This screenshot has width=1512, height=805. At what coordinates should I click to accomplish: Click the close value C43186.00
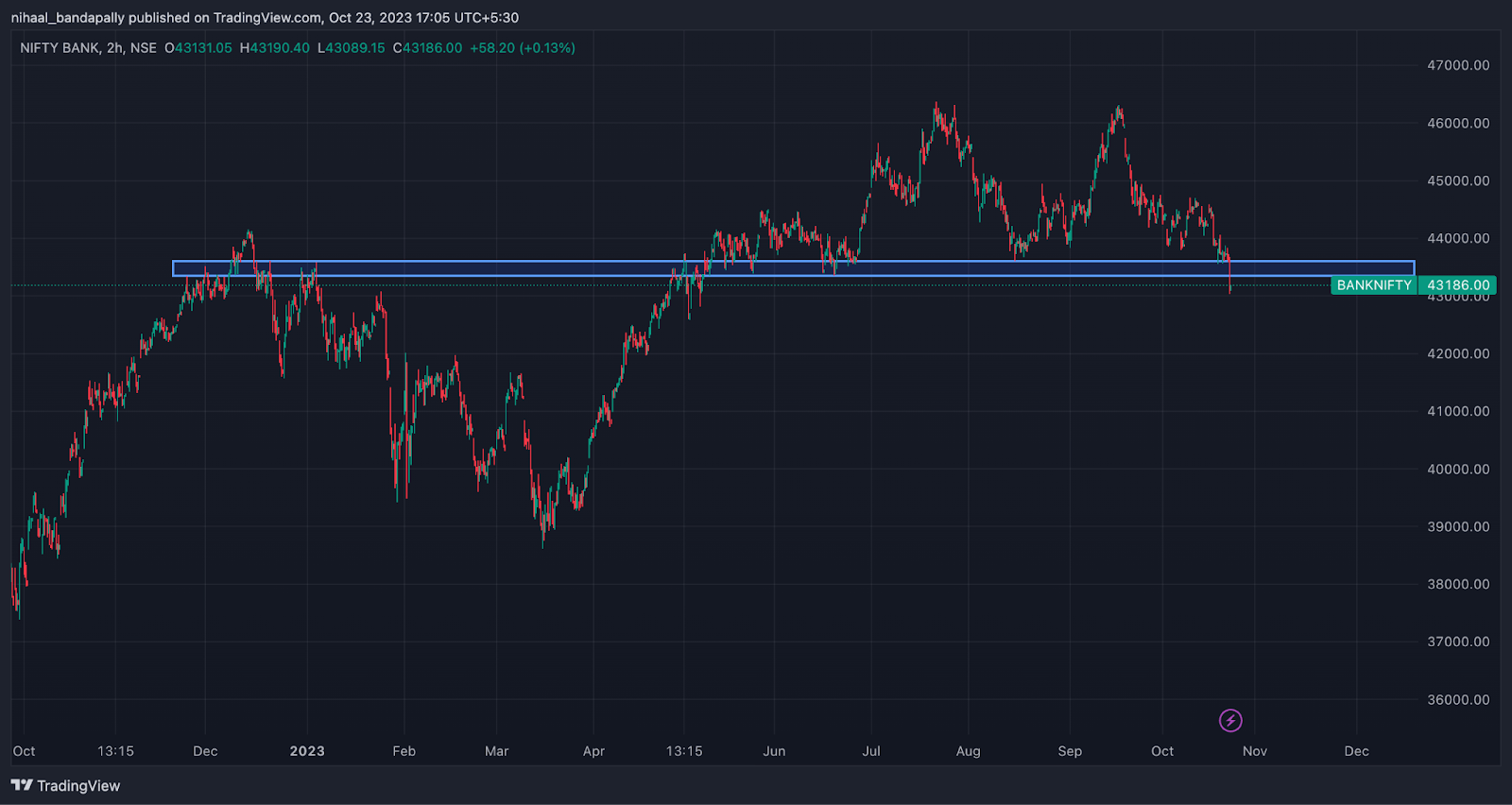428,48
